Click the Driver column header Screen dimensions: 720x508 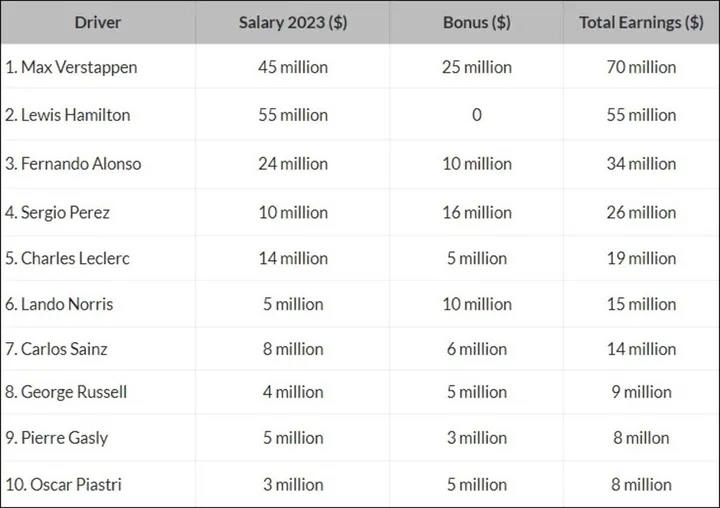point(98,23)
